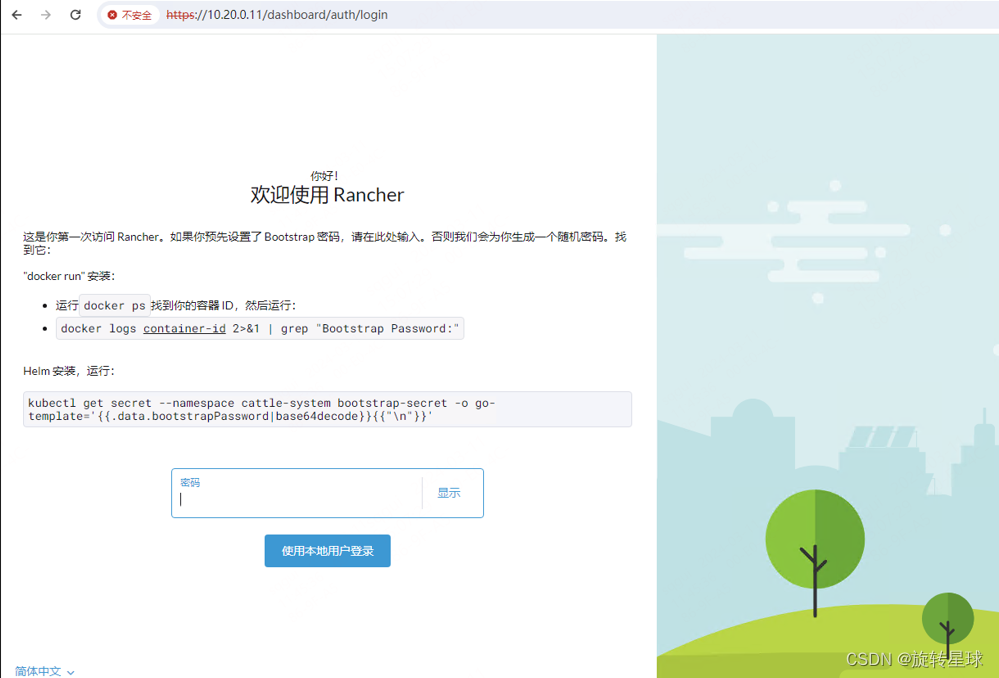Click the X icon inside the security badge
Image resolution: width=999 pixels, height=678 pixels.
click(x=112, y=15)
